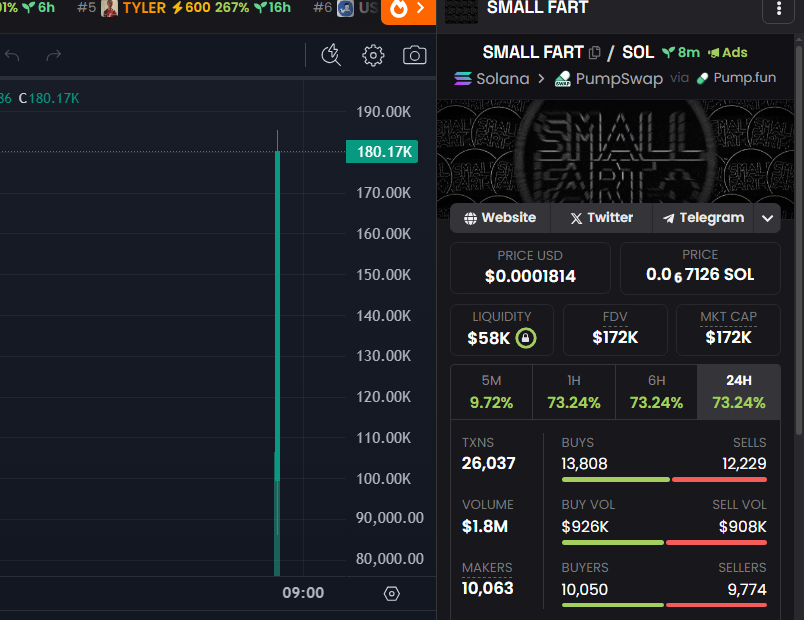
Task: Click the SOL quote token name
Action: tap(638, 52)
